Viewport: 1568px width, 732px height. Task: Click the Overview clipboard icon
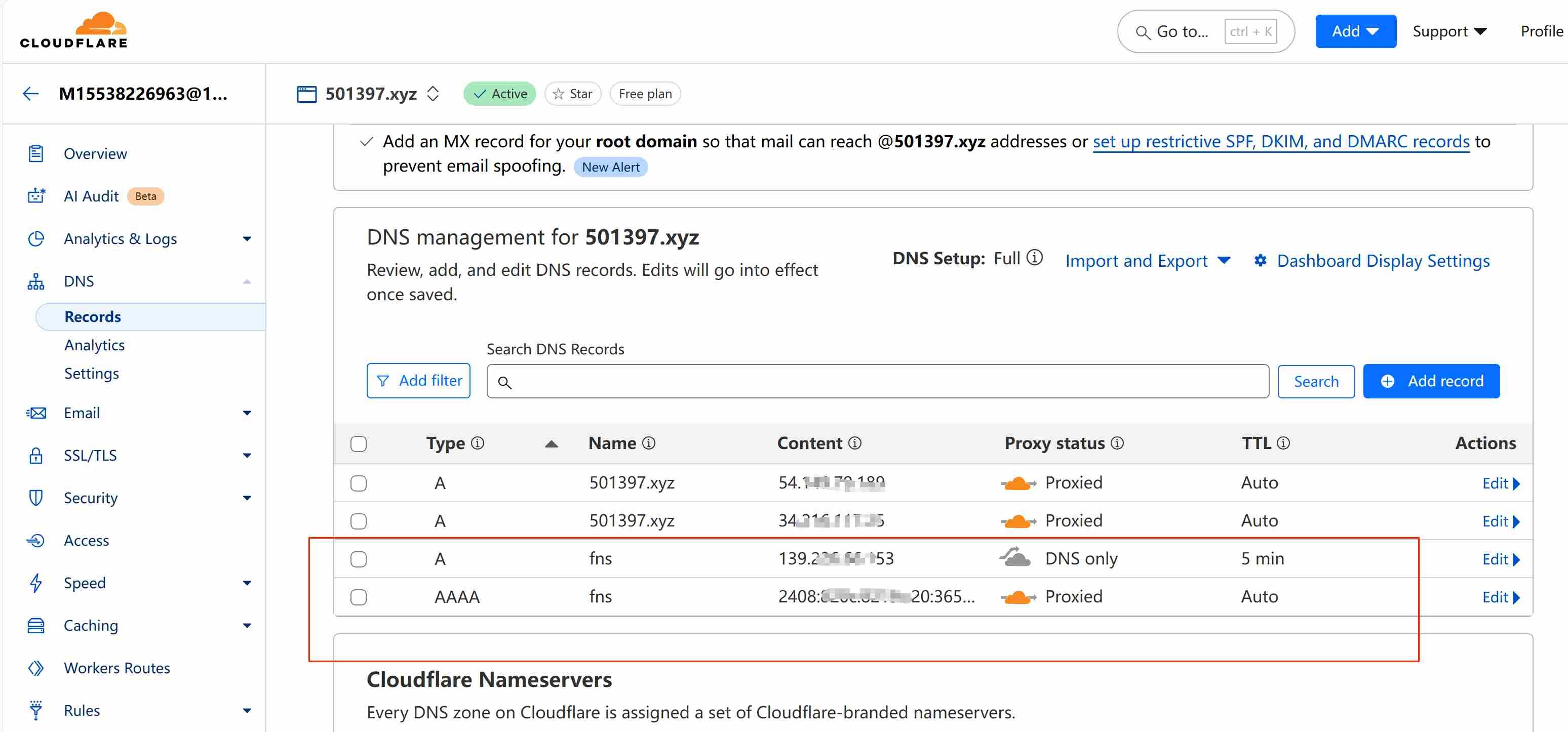[36, 153]
